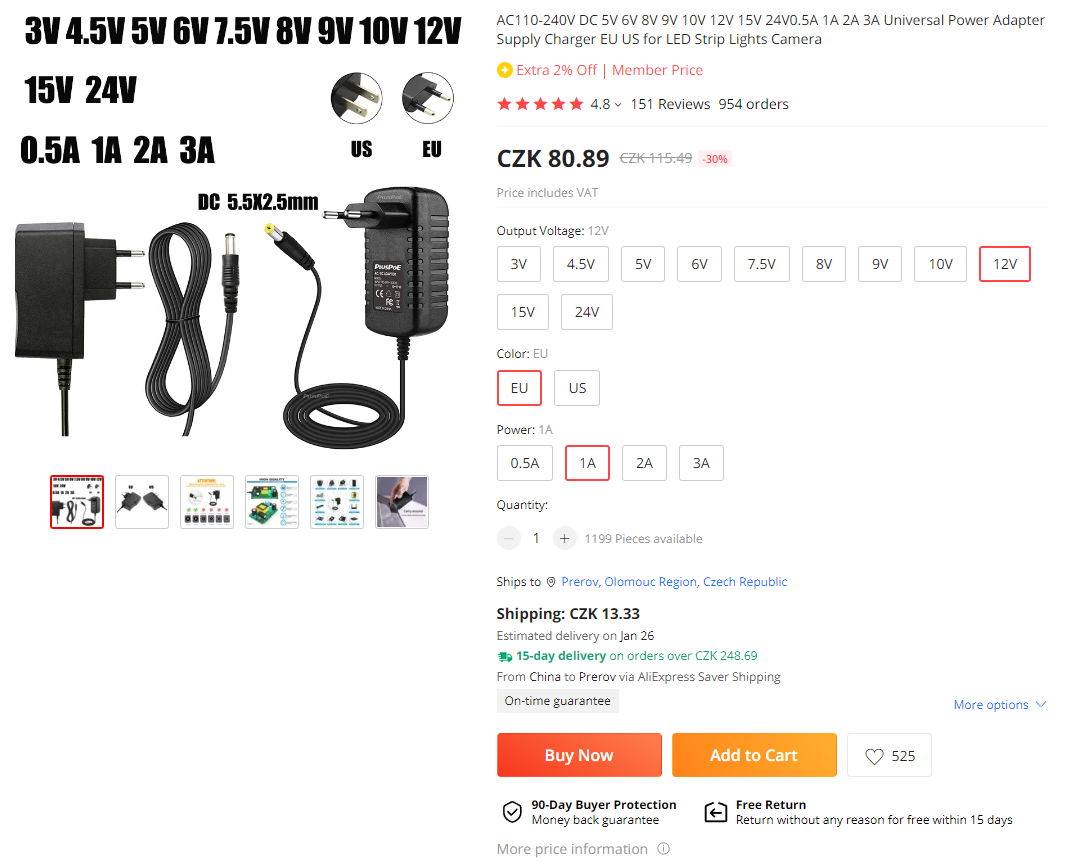Click the Member Price gold coin icon
The width and height of the screenshot is (1069, 868).
(505, 70)
